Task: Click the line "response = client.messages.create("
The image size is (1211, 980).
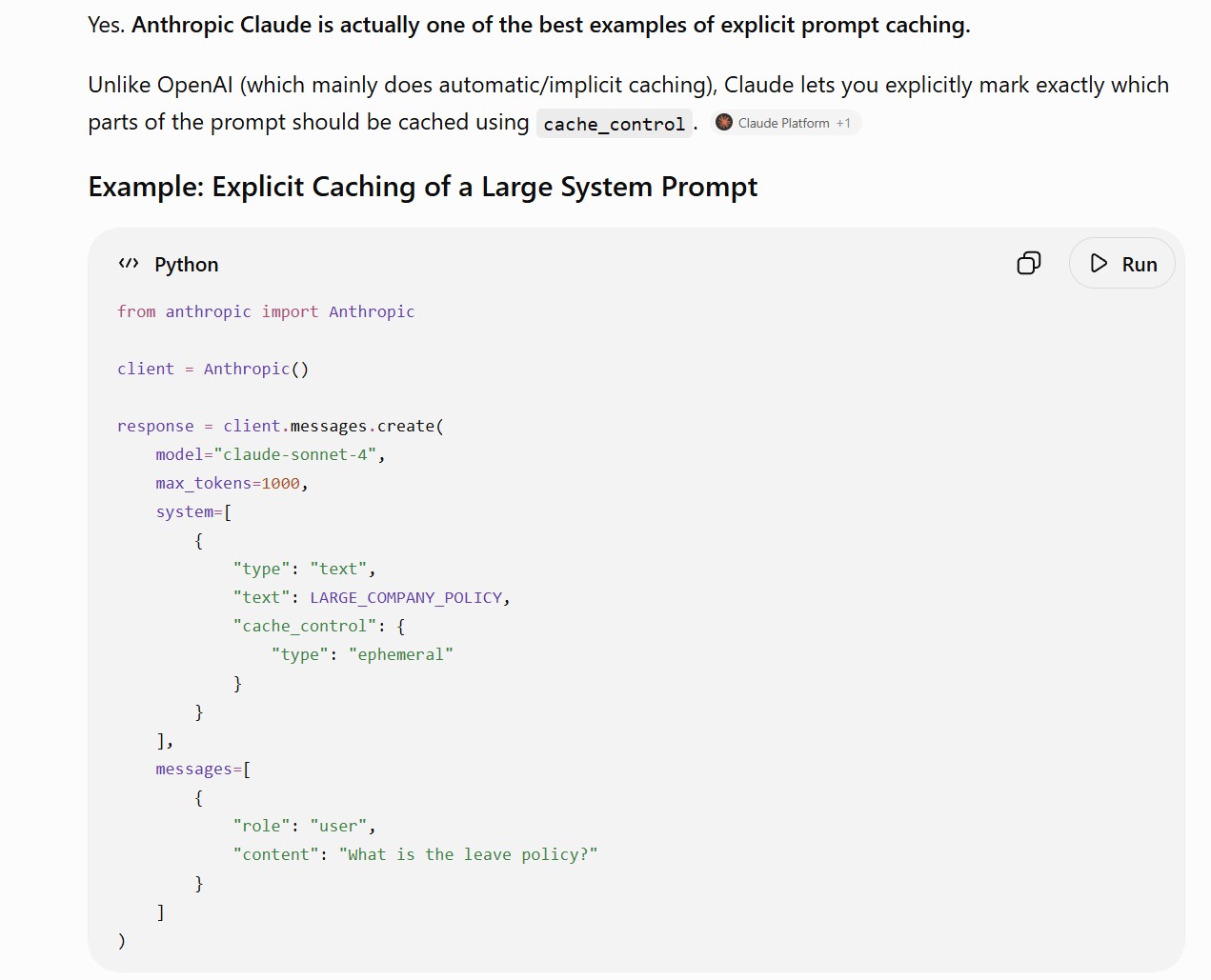Action: pos(280,426)
